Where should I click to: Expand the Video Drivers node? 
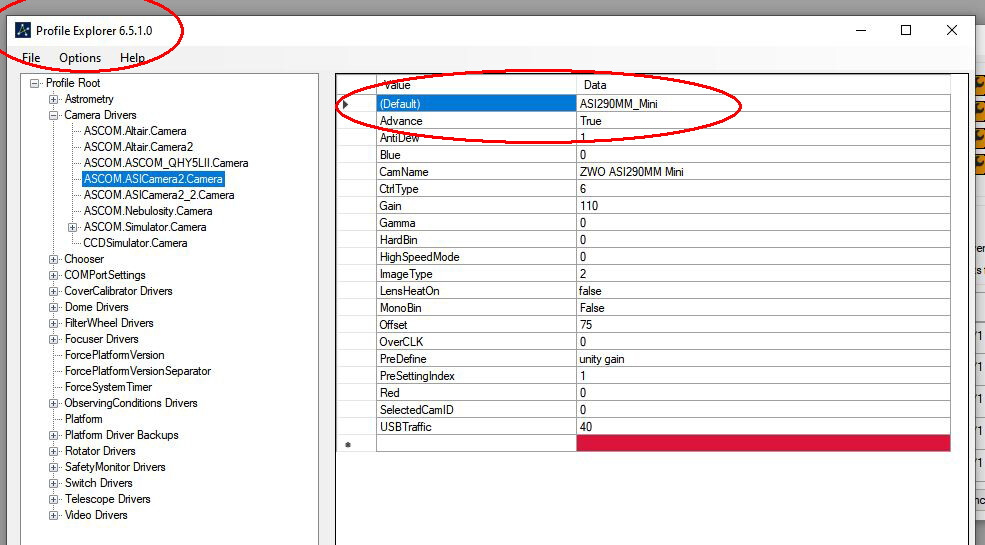[x=54, y=515]
